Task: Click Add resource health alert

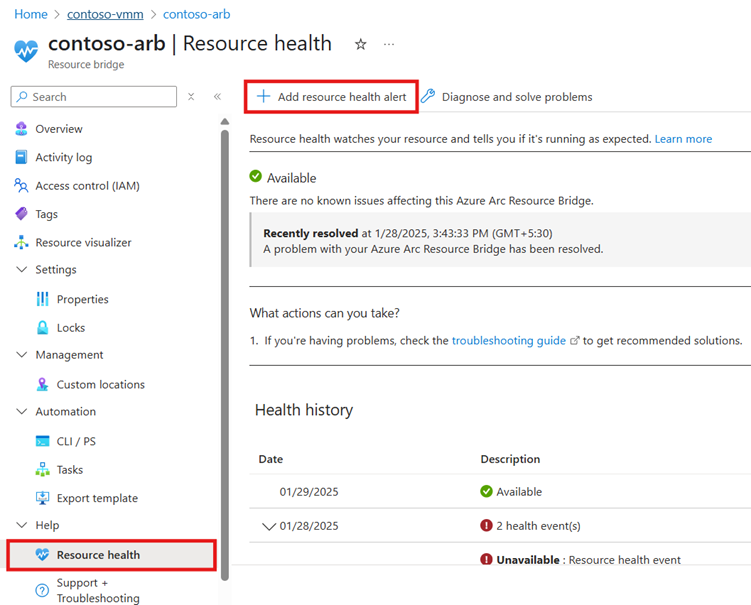Action: pyautogui.click(x=331, y=97)
